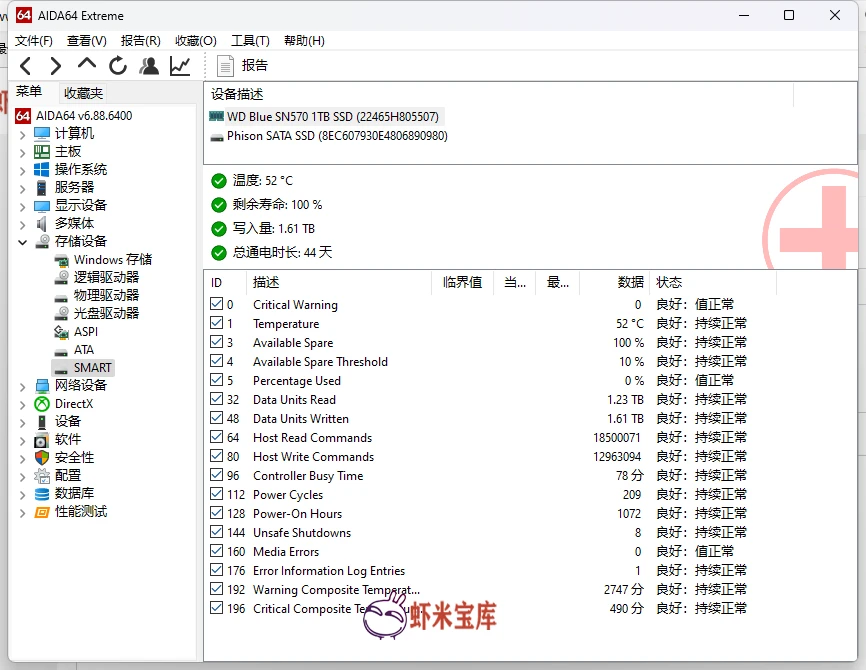Screen dimensions: 866x670
Task: Click the 设备 device icon
Action: click(x=42, y=422)
